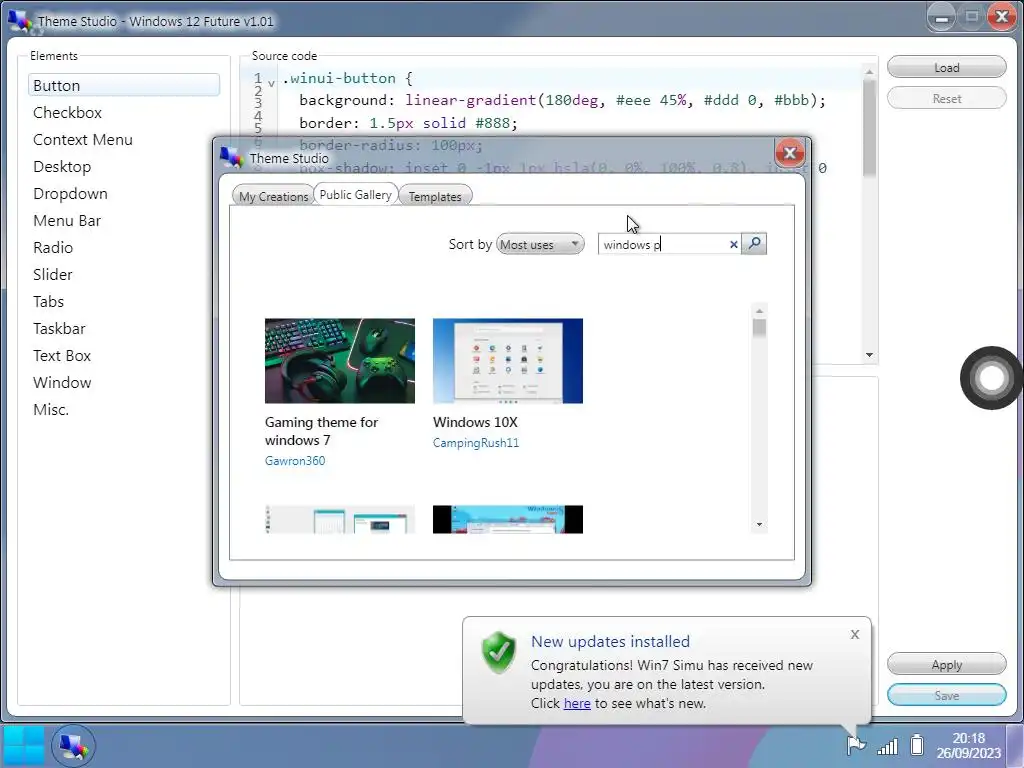Click gallery scrollbar down arrow

click(x=759, y=524)
